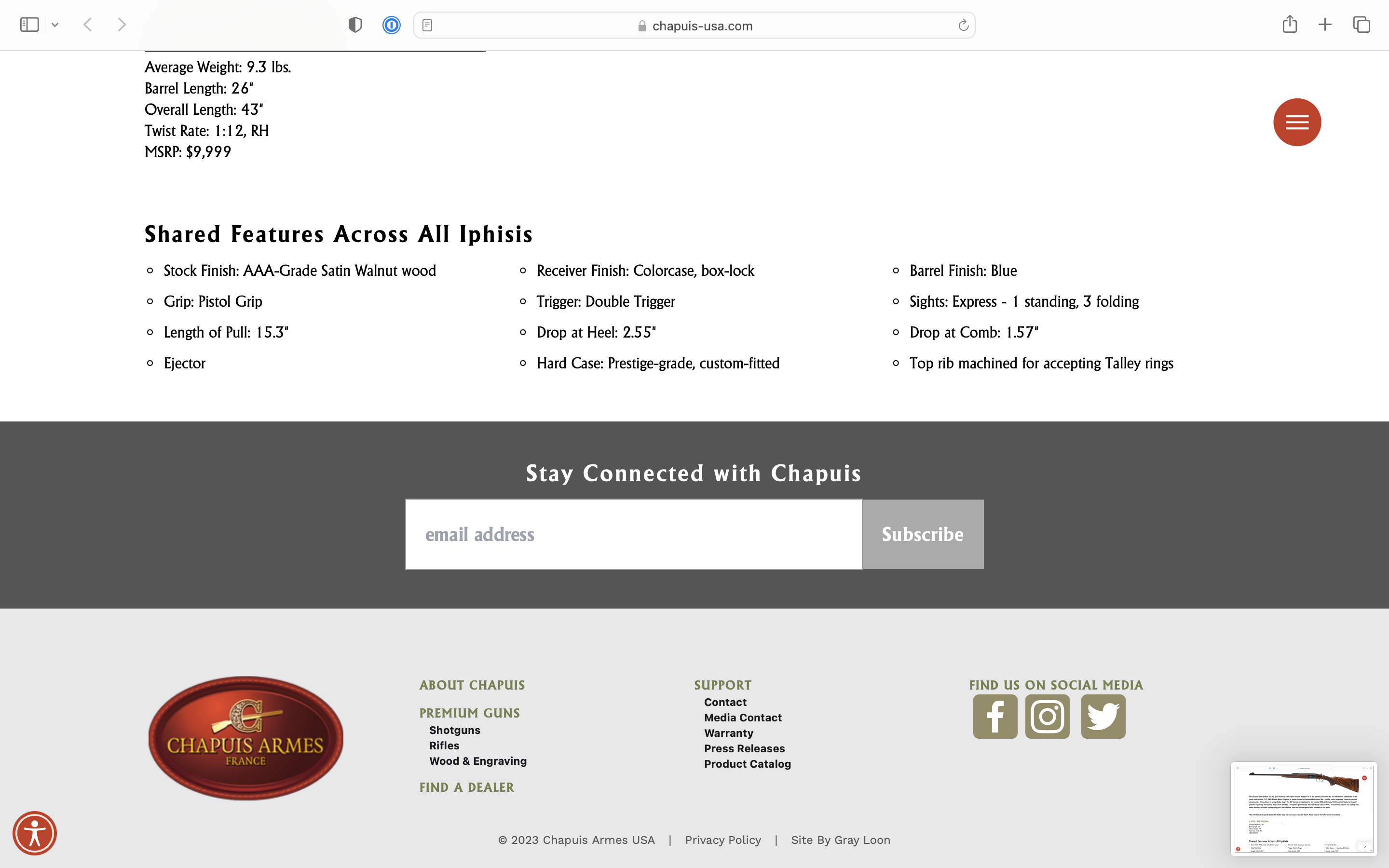The height and width of the screenshot is (868, 1389).
Task: Click the Chapuis Armes France logo
Action: click(245, 738)
